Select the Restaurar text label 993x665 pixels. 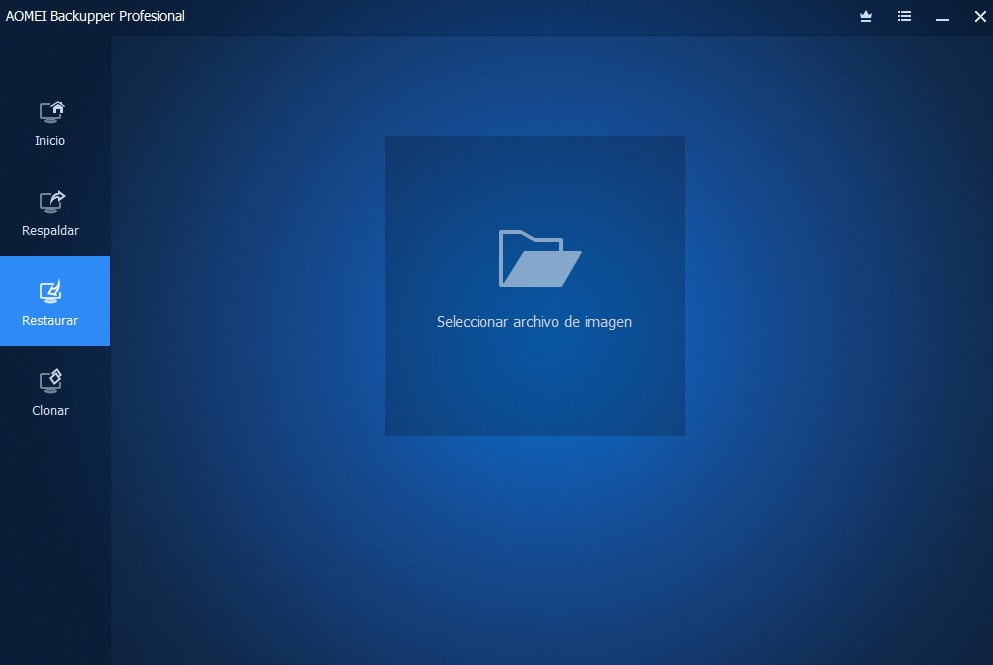[x=50, y=320]
